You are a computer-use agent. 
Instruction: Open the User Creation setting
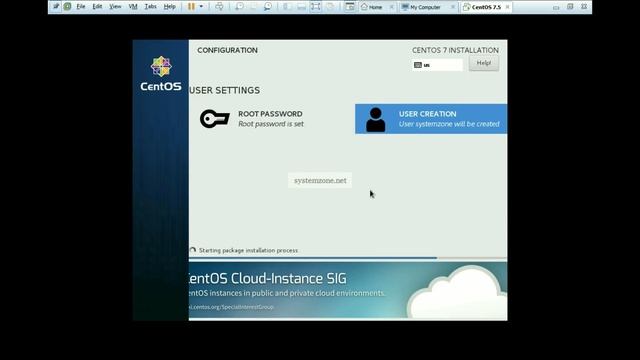(x=431, y=119)
